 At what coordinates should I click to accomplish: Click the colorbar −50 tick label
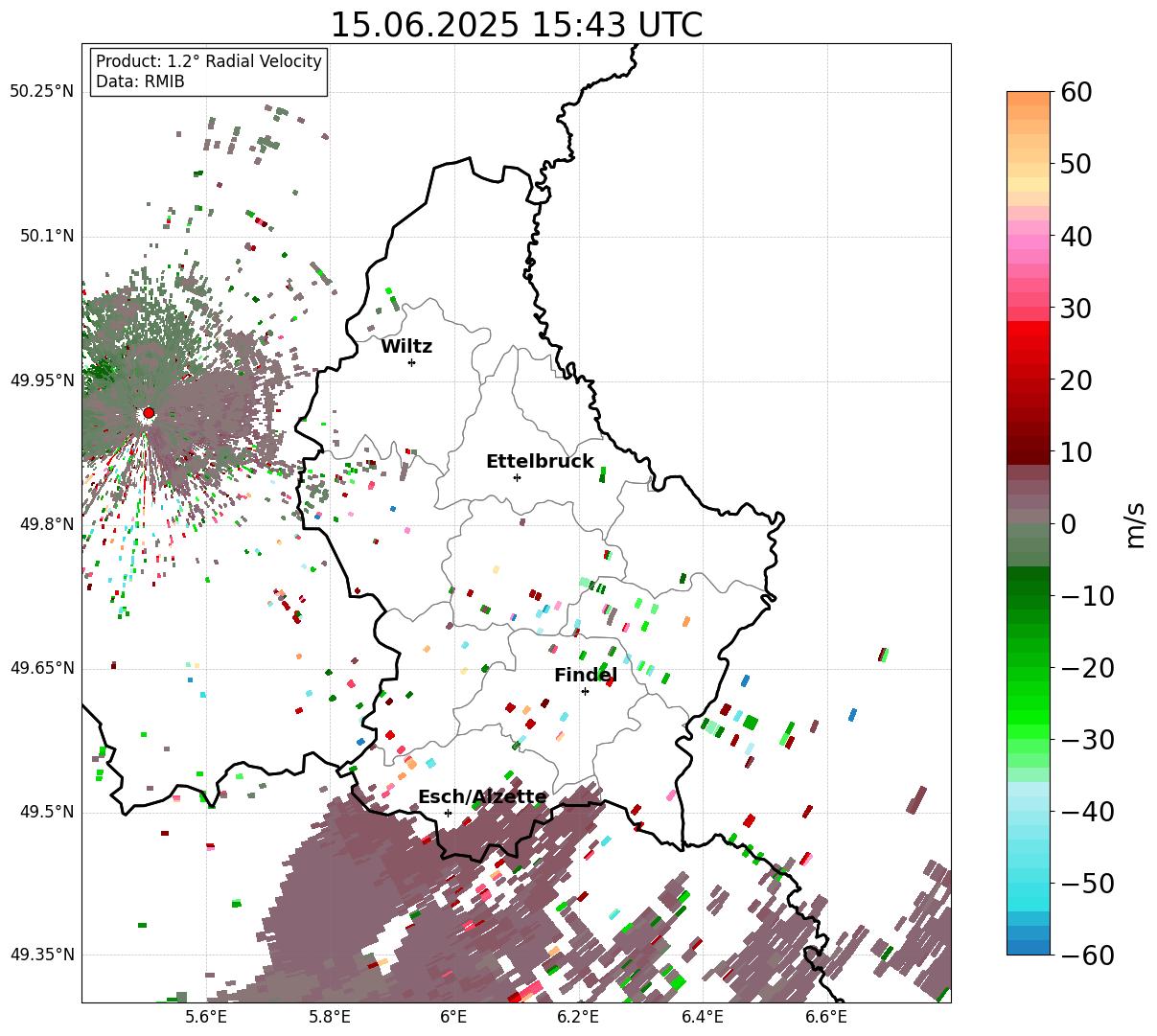1088,884
